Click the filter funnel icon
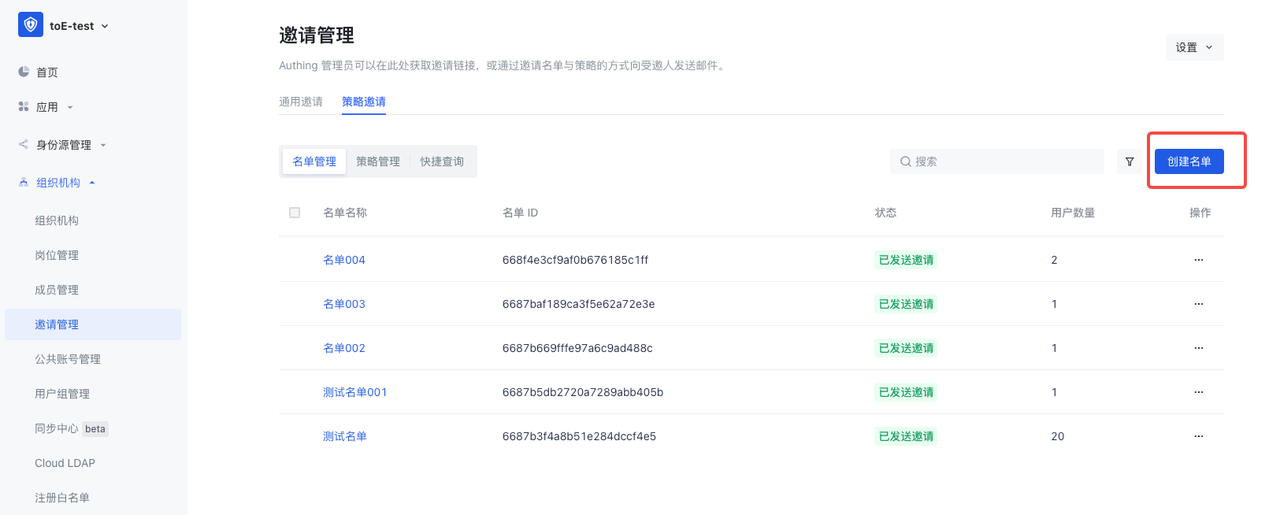This screenshot has width=1280, height=515. point(1129,162)
